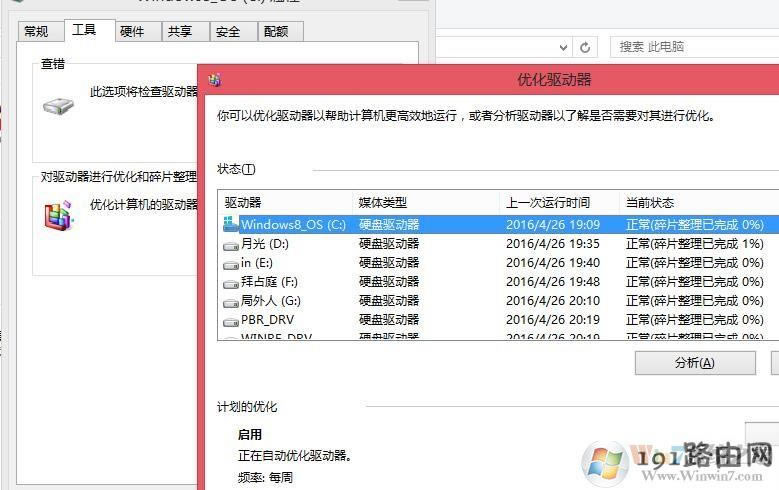
Task: Click the 状态(T) section label
Action: pos(236,169)
